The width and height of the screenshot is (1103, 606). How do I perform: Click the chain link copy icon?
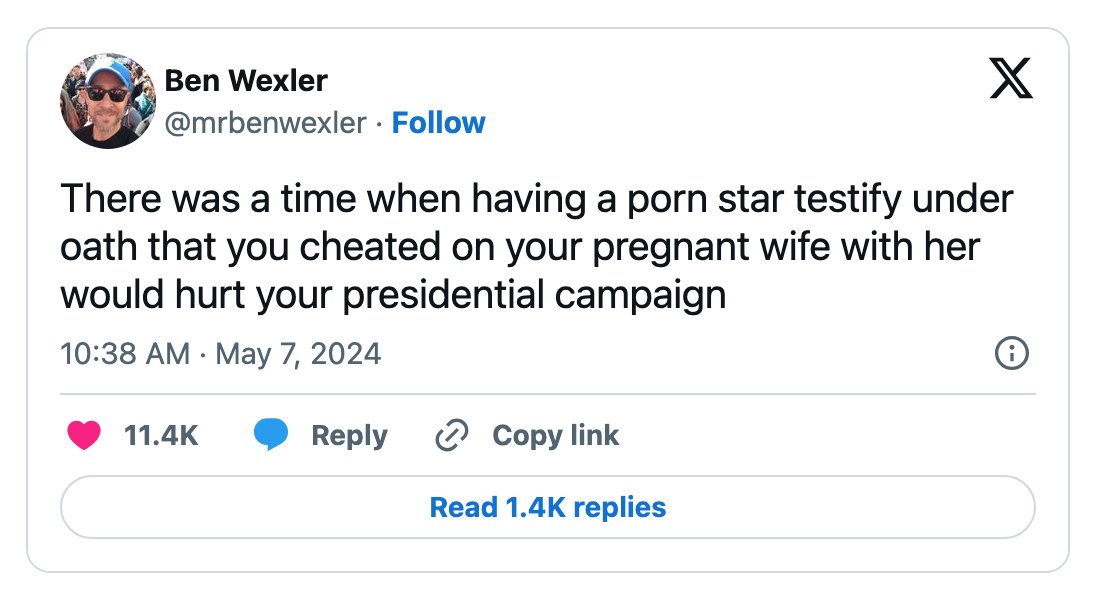click(x=452, y=436)
